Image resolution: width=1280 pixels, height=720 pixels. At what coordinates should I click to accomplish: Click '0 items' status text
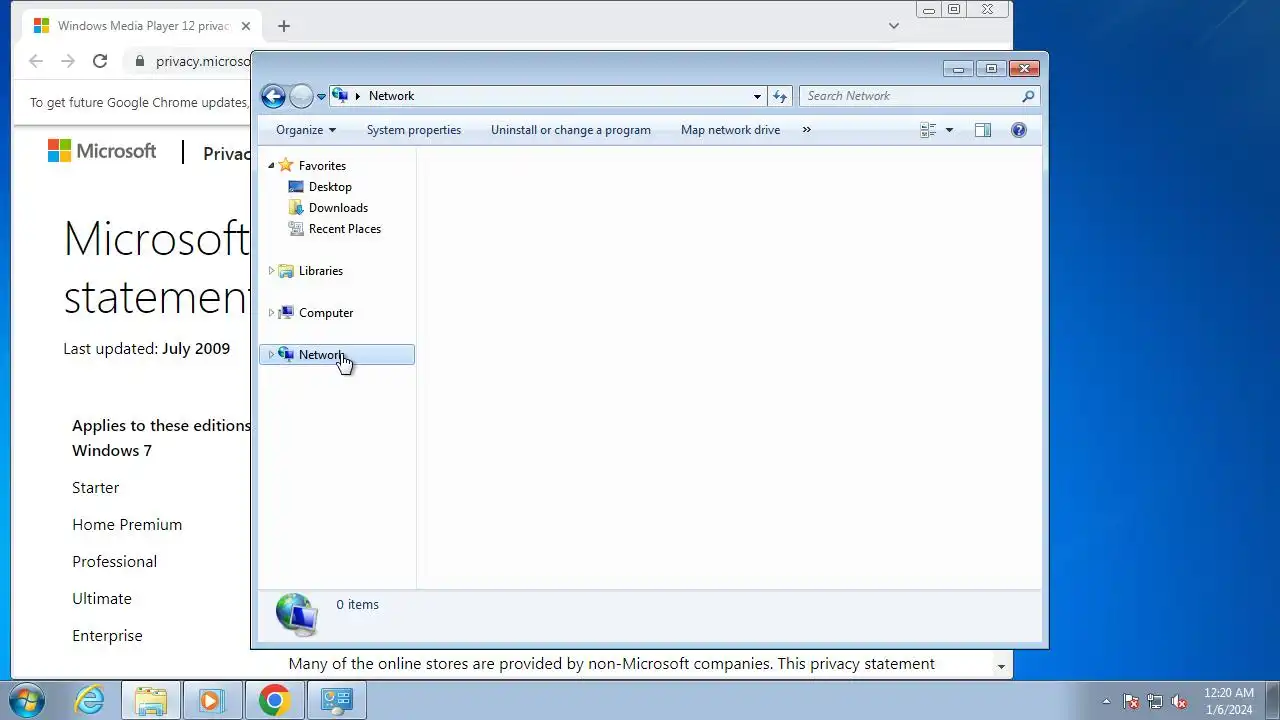pos(357,604)
